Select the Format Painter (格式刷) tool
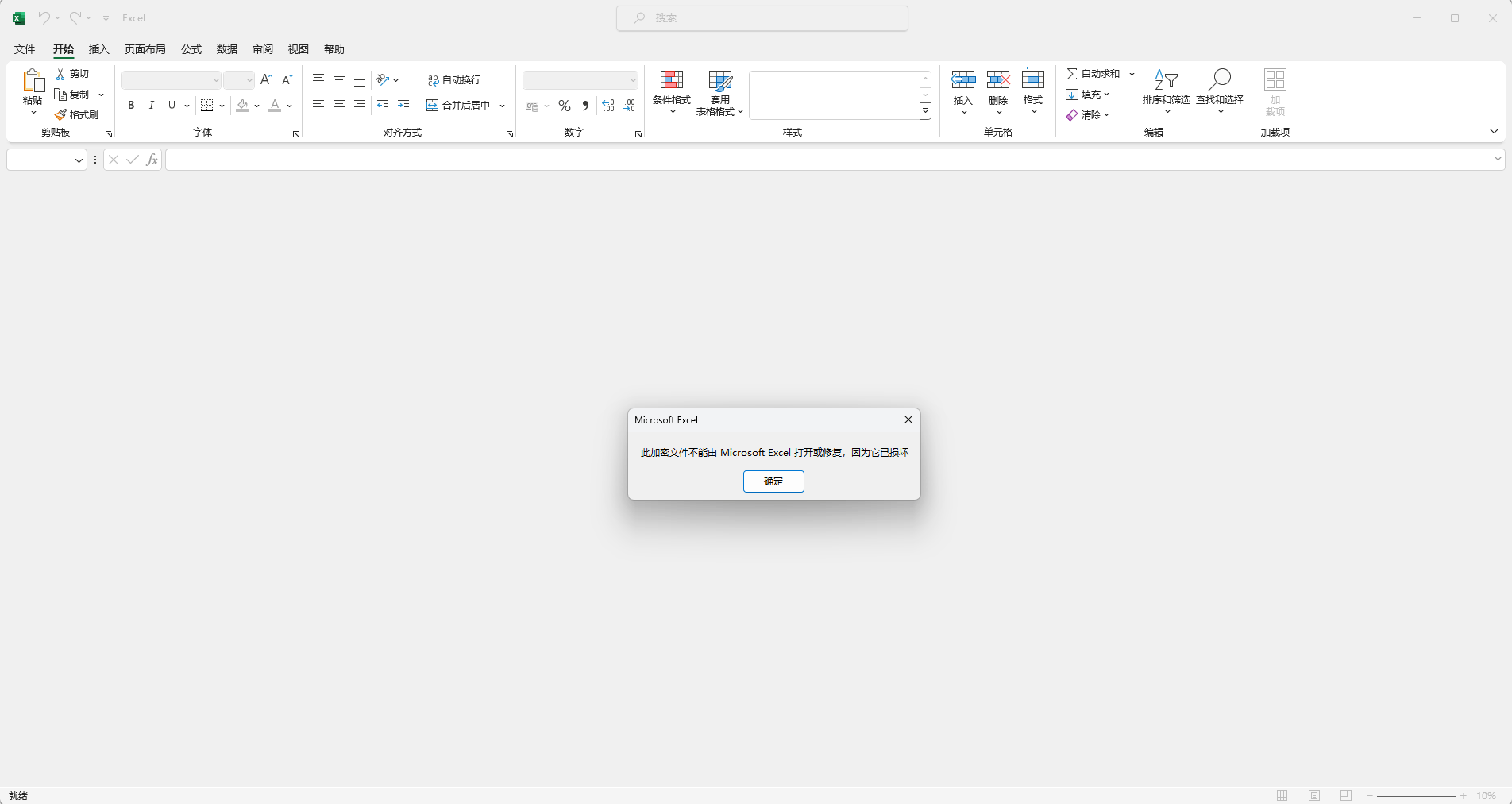Viewport: 1512px width, 804px height. click(77, 115)
